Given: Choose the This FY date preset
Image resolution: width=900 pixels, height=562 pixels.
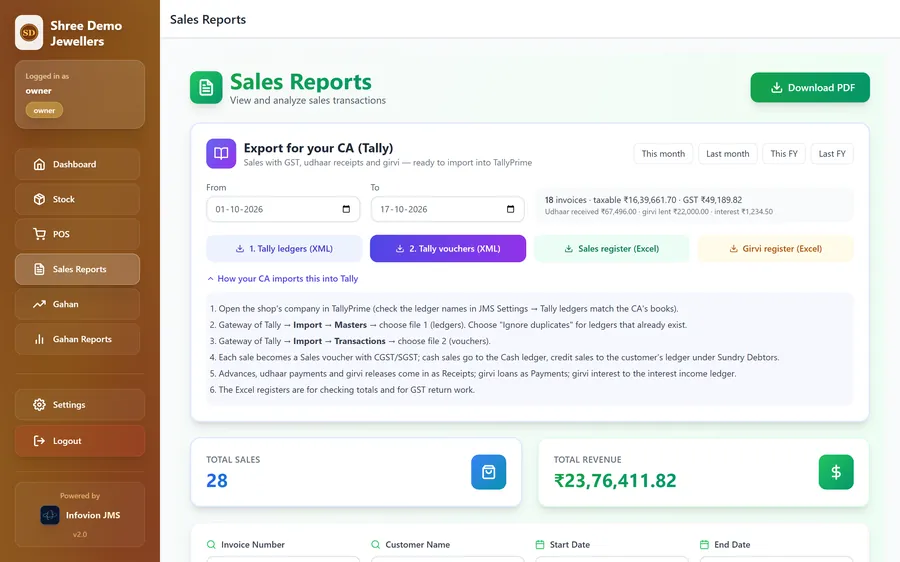Looking at the screenshot, I should pos(783,153).
